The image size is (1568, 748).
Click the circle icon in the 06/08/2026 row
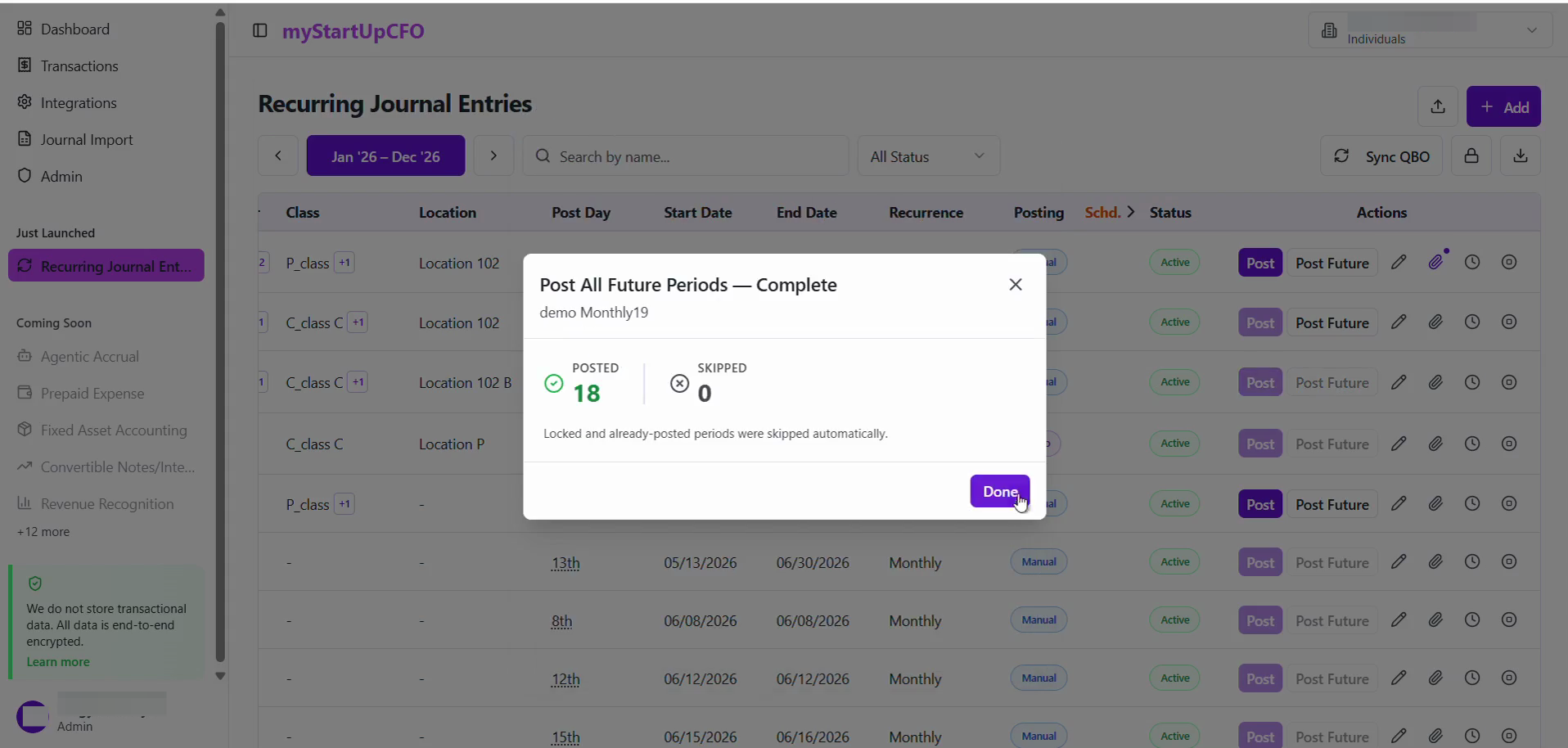(x=1509, y=620)
